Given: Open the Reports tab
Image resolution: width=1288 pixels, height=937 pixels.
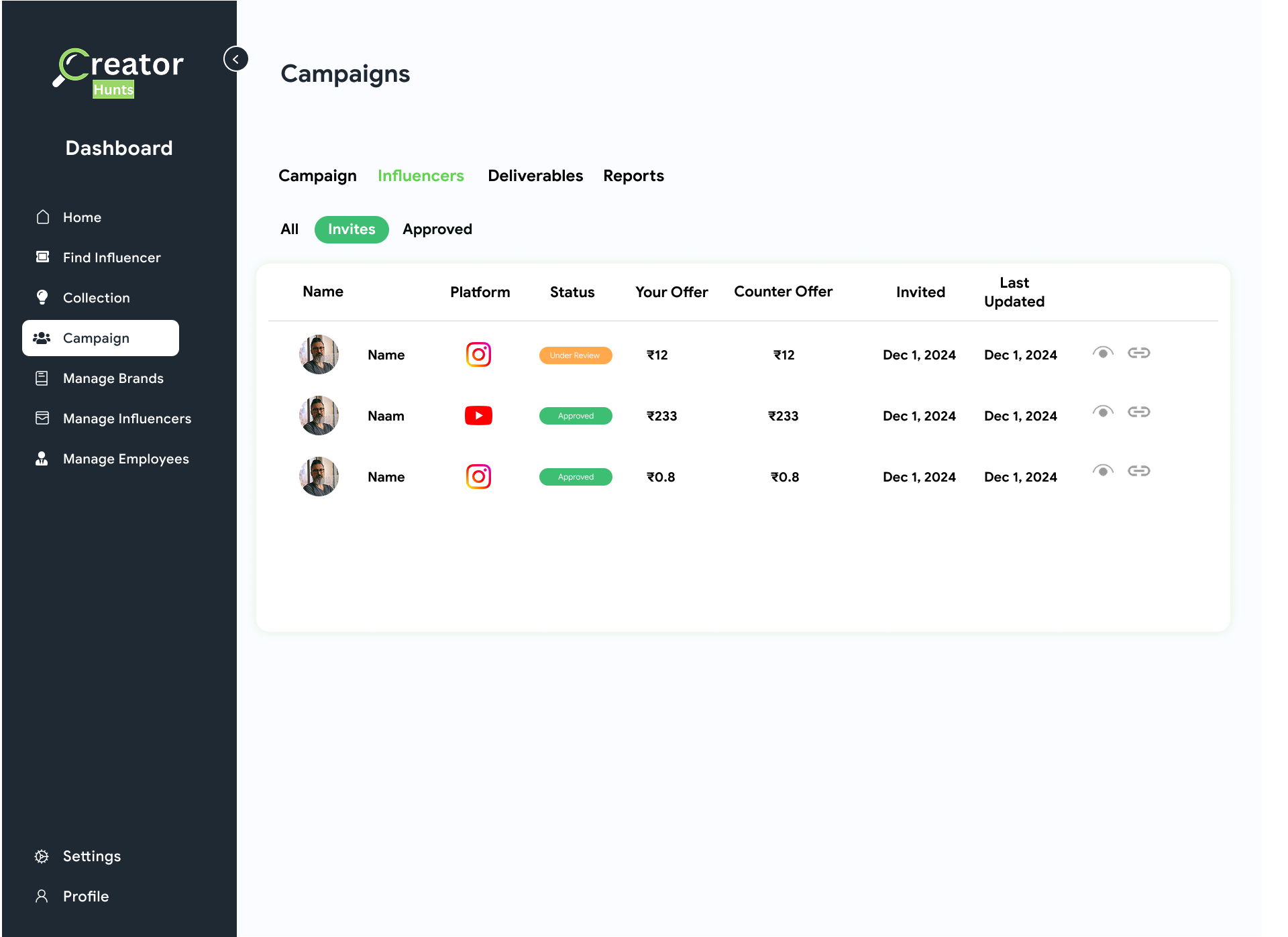Looking at the screenshot, I should [633, 176].
